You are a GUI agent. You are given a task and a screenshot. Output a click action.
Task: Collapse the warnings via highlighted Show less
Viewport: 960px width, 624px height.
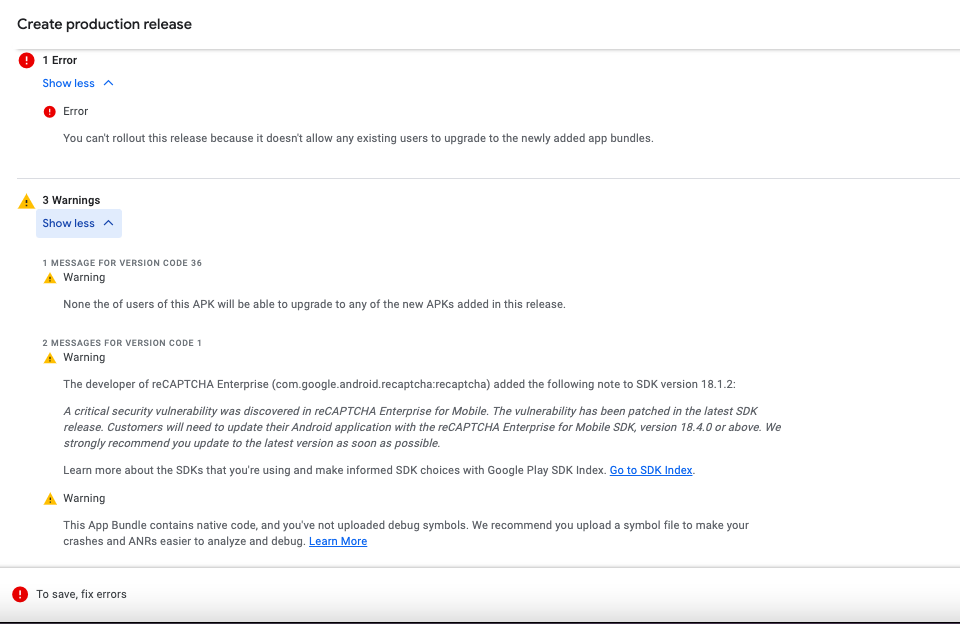[78, 224]
